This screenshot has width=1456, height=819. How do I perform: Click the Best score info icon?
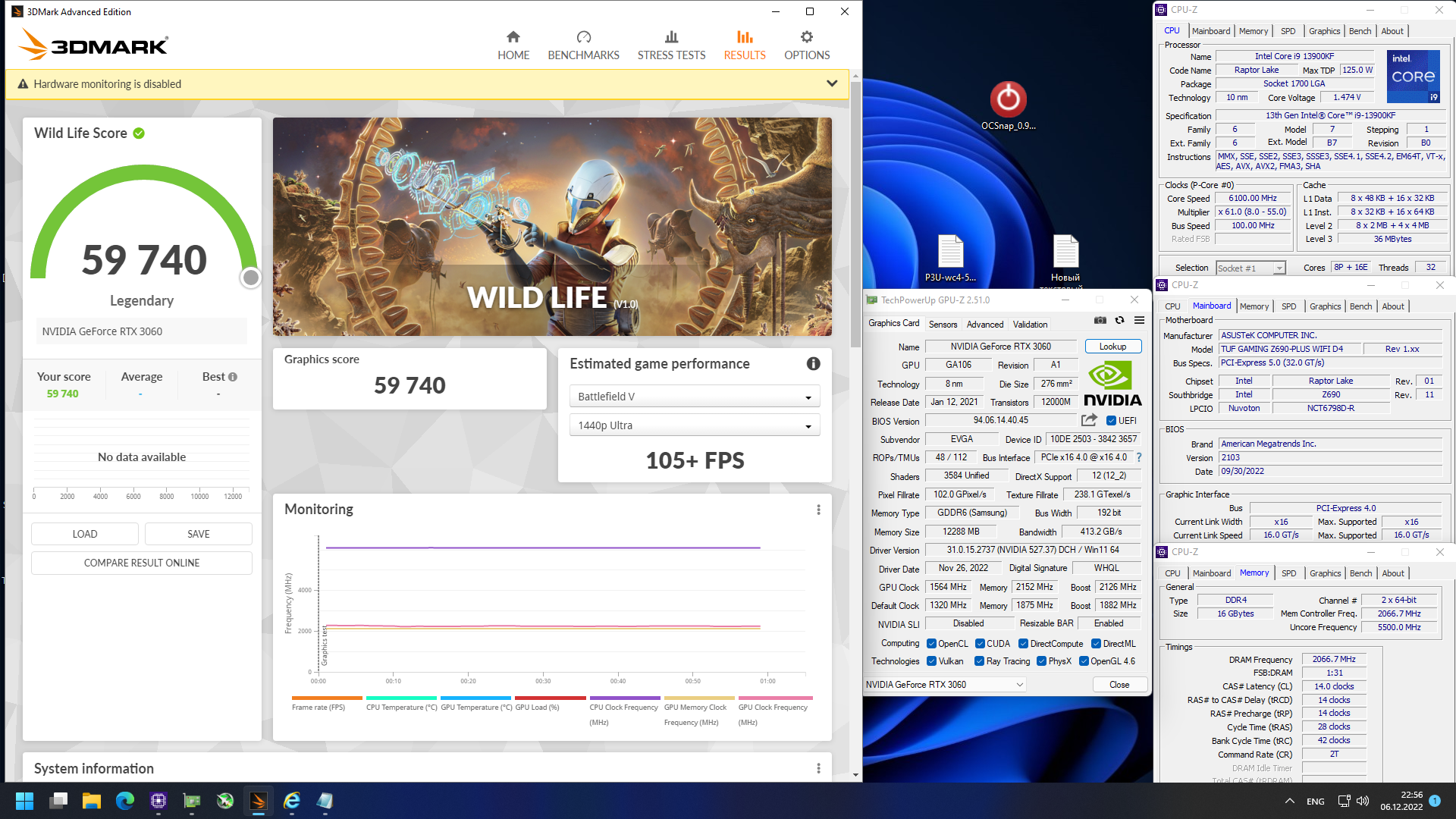[x=233, y=377]
